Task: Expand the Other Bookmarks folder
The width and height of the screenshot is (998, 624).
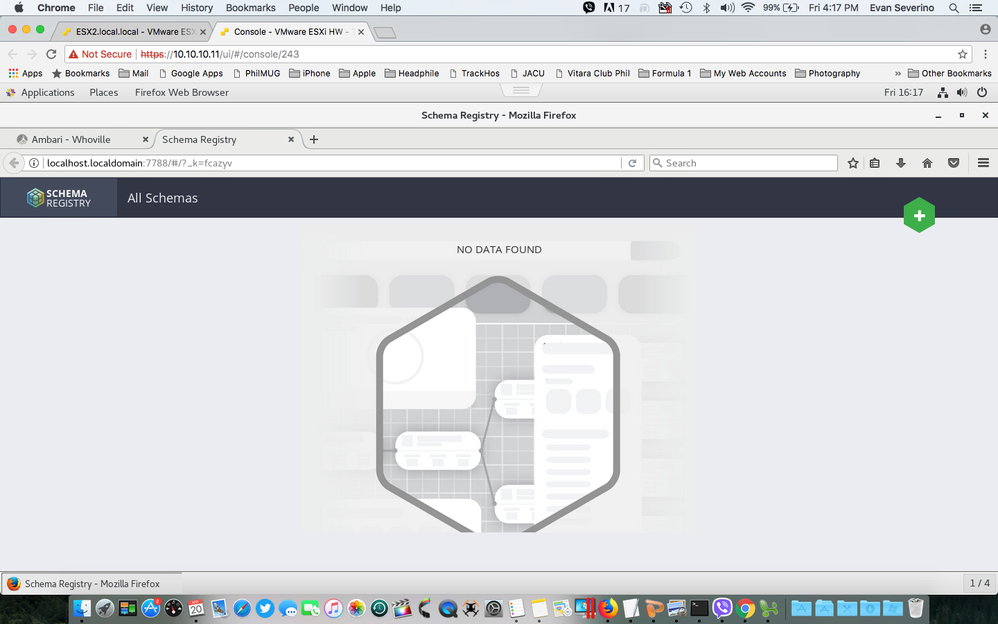Action: coord(950,73)
